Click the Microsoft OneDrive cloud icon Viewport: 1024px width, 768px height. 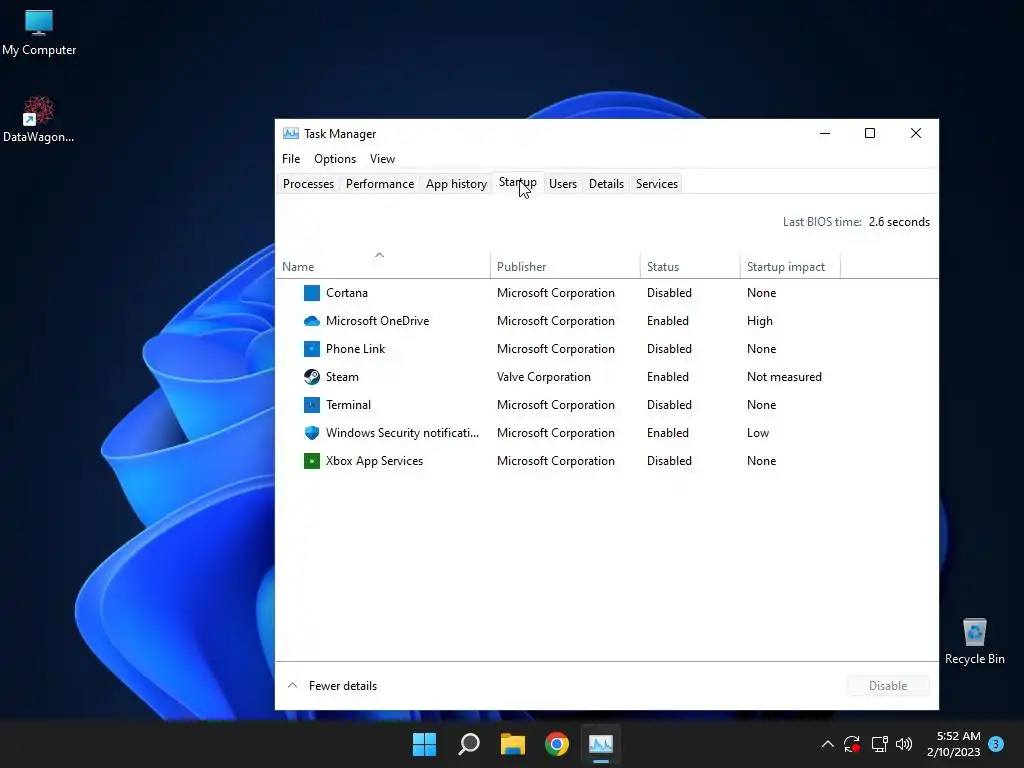(312, 321)
